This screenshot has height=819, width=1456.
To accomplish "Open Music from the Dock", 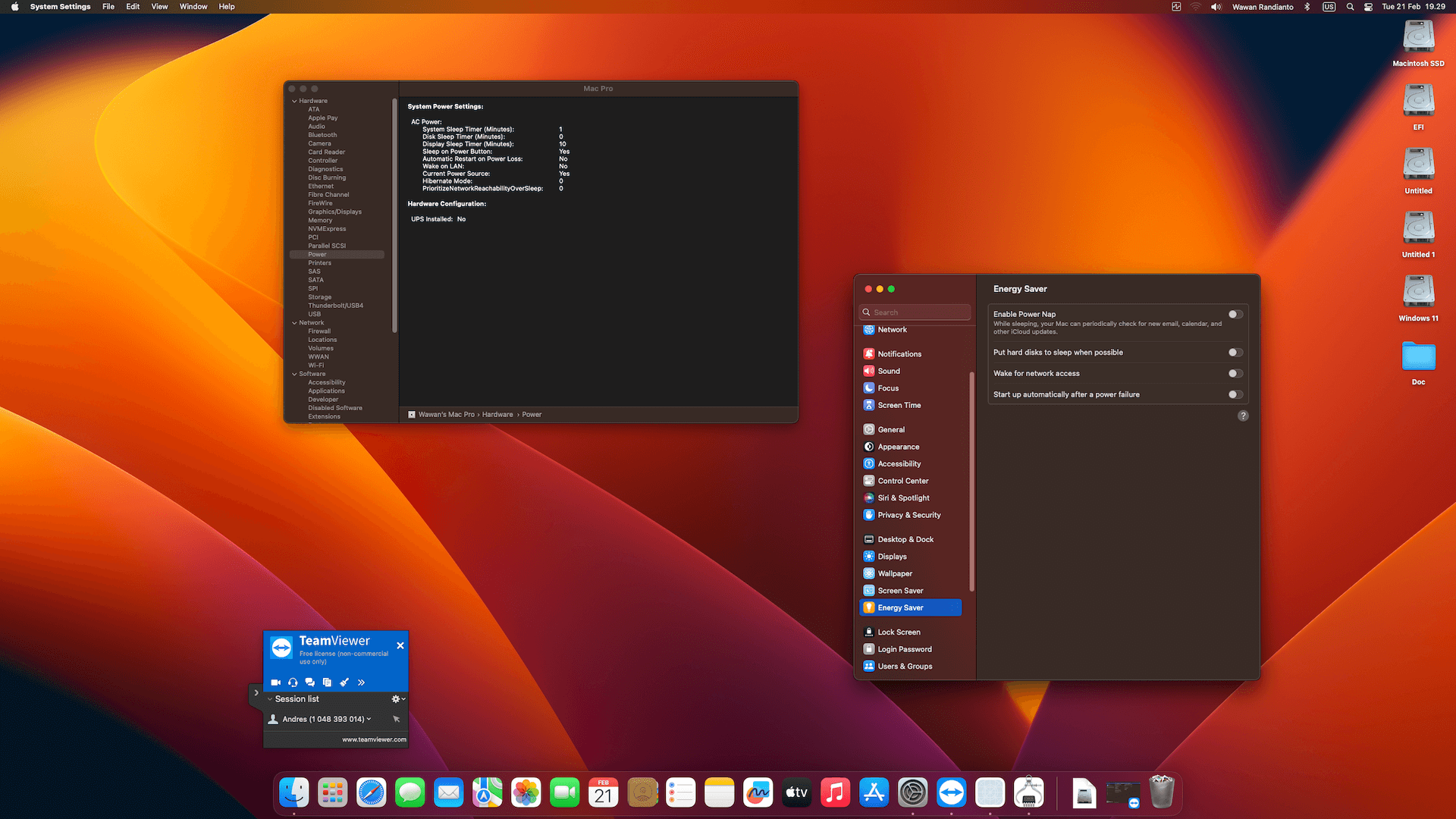I will 836,793.
